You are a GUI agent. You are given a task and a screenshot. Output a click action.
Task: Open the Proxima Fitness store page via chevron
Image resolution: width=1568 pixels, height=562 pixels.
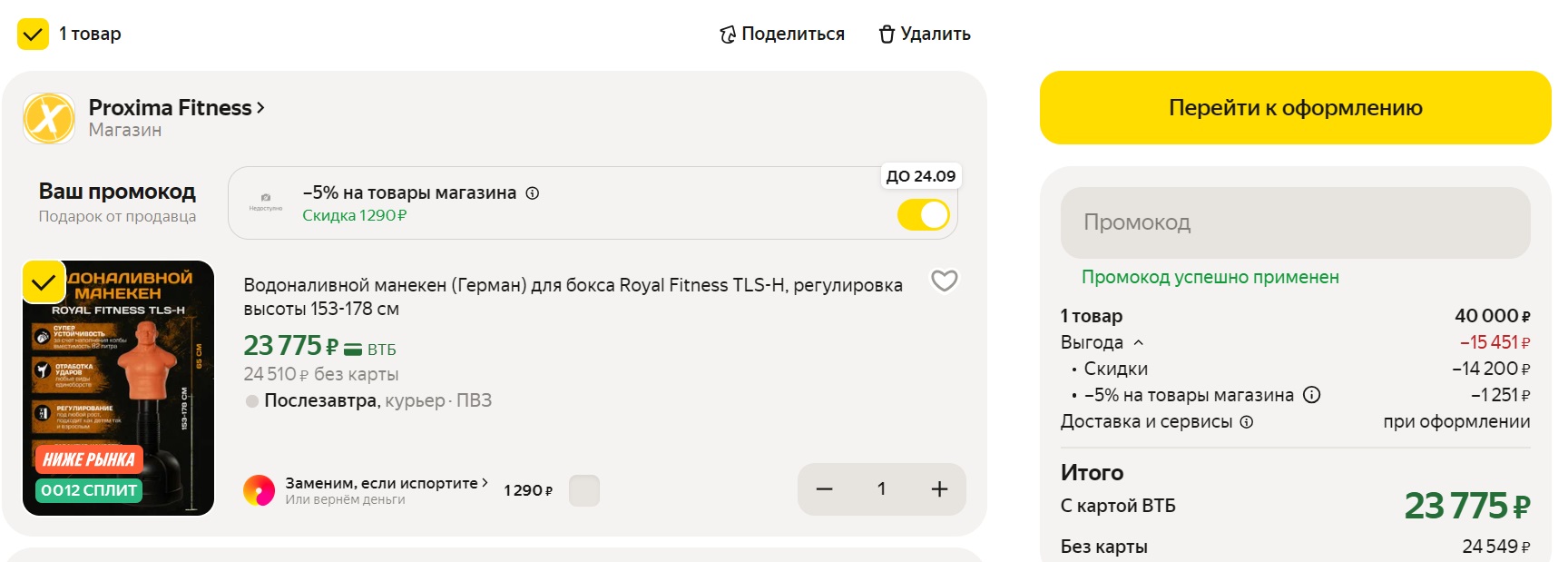[x=260, y=108]
